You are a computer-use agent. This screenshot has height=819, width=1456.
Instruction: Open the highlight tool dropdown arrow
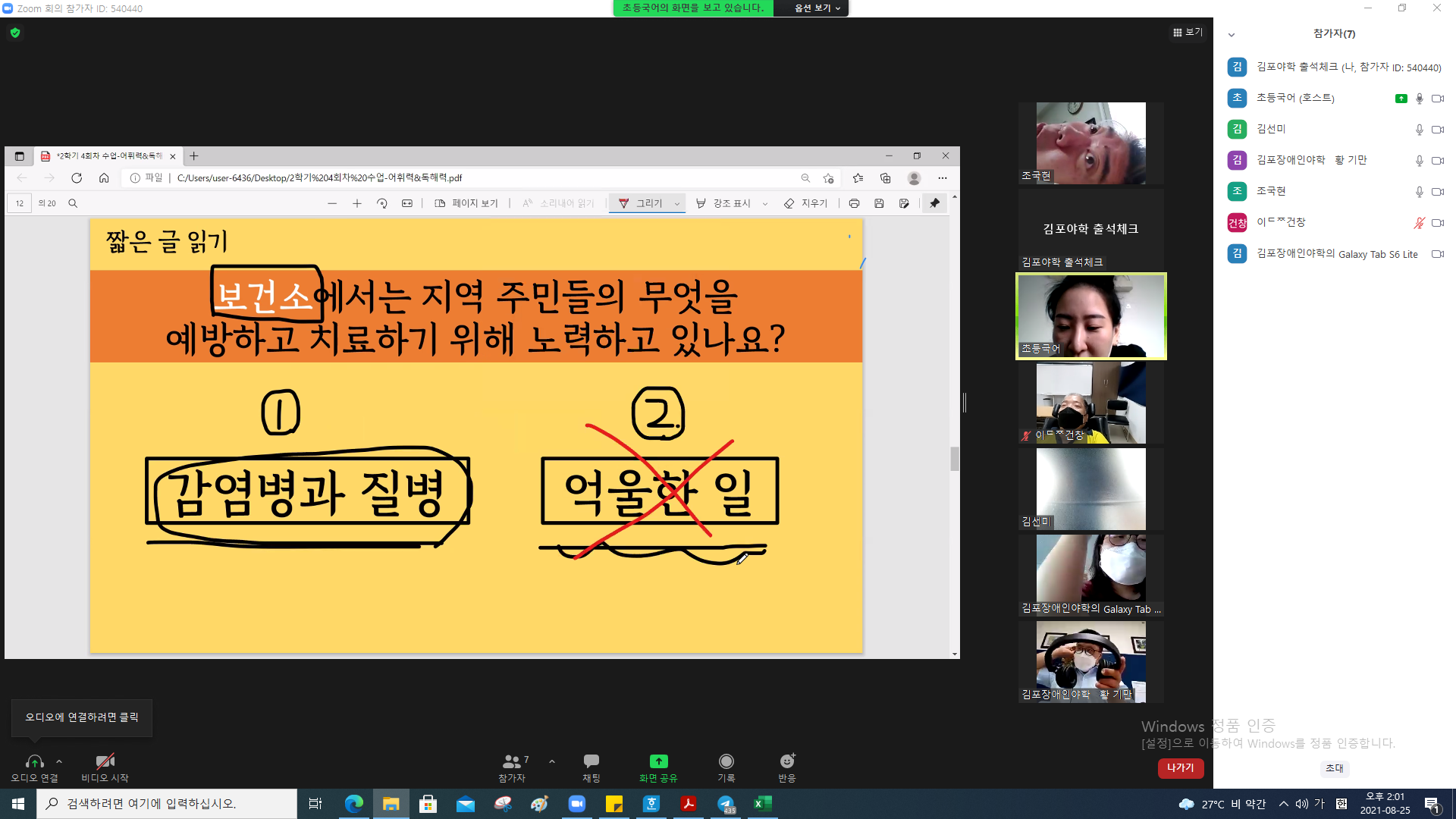[764, 203]
